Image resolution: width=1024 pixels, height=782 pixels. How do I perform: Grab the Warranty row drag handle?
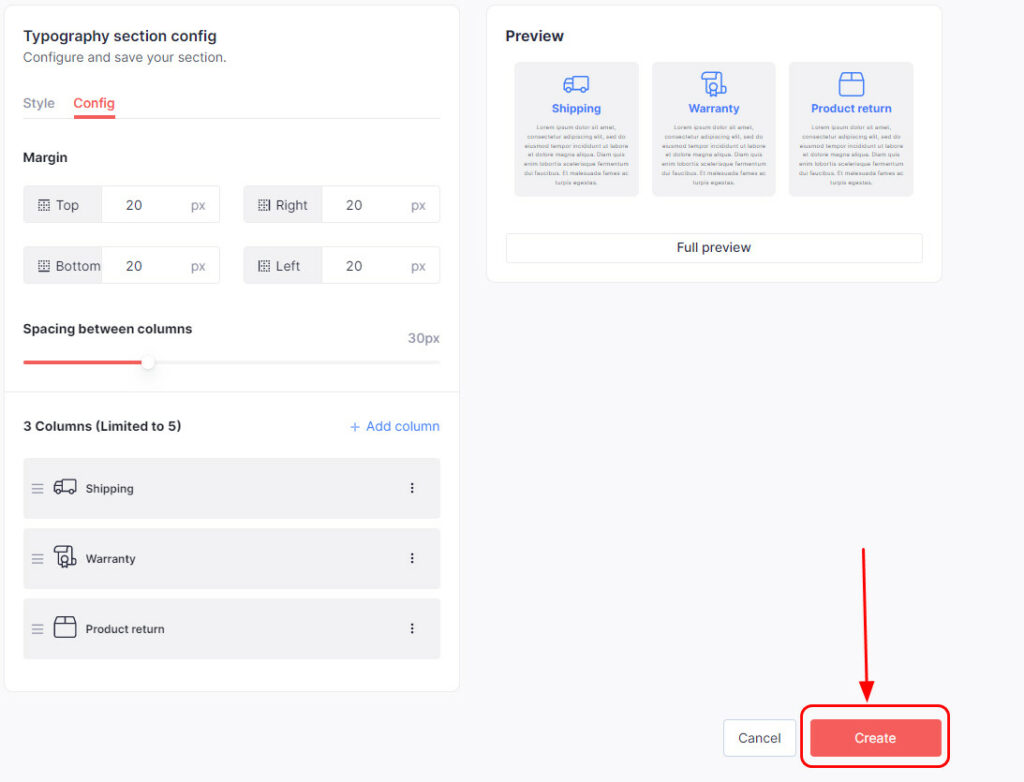tap(37, 559)
